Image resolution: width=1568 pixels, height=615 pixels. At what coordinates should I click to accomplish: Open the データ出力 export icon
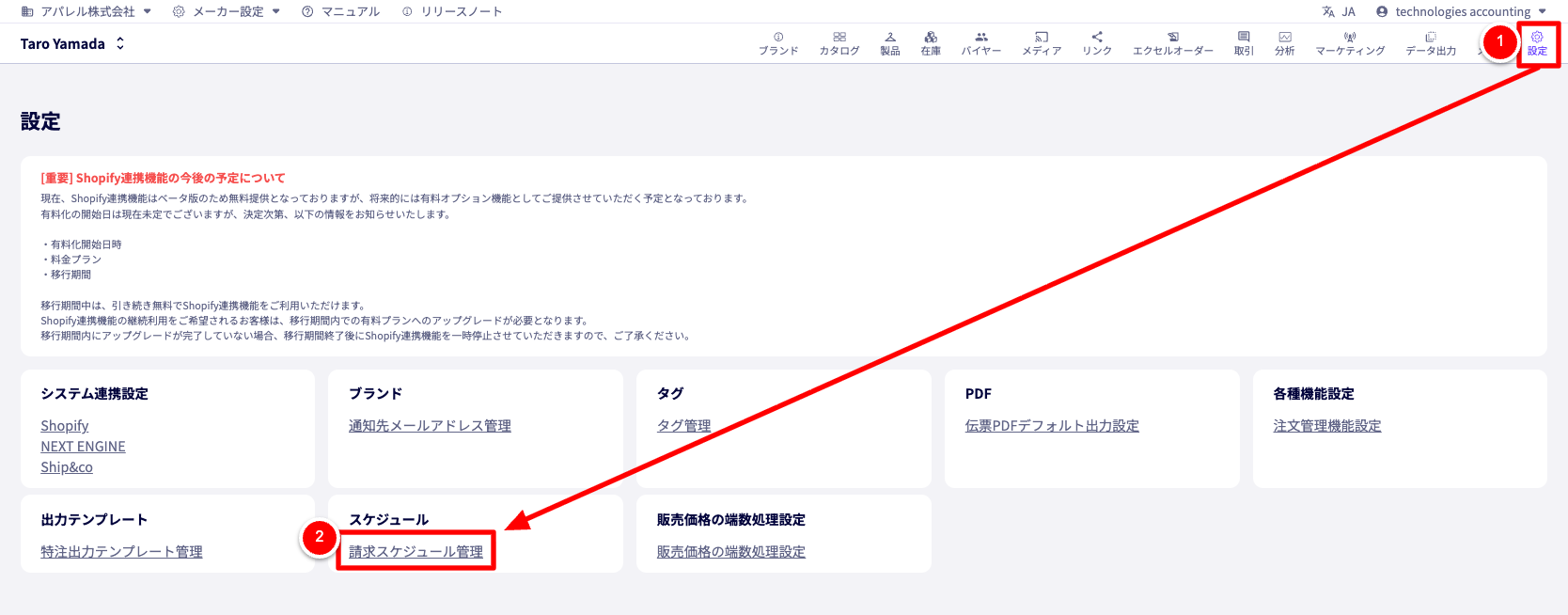click(x=1431, y=43)
